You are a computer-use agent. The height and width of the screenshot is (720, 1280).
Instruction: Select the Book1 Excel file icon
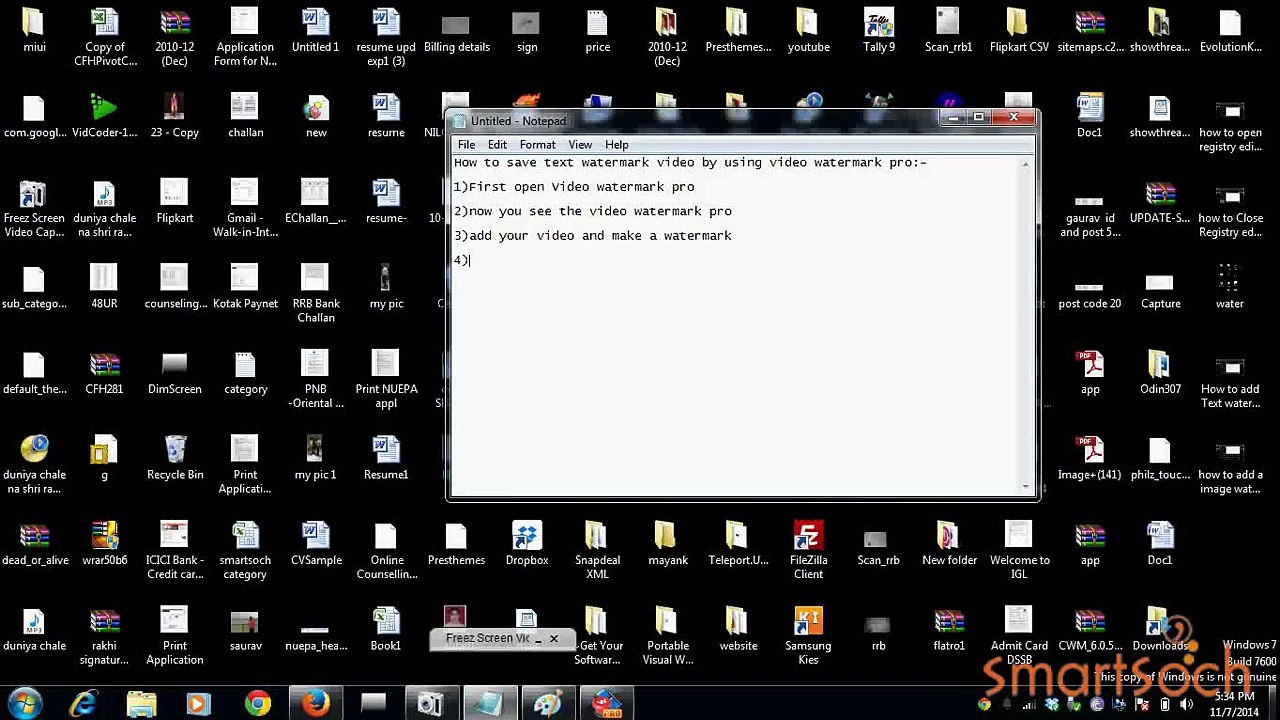(386, 629)
